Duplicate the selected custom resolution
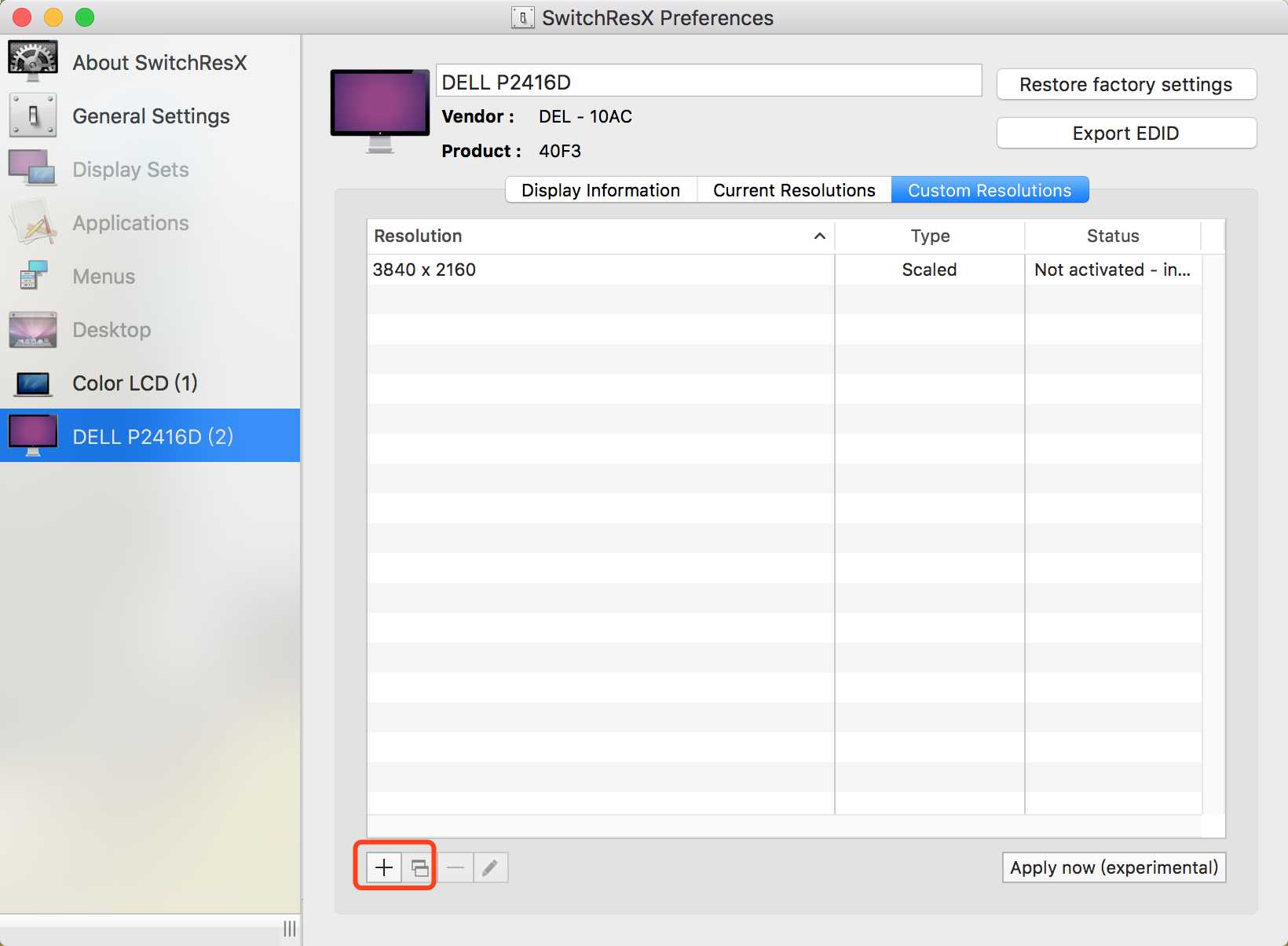 point(419,867)
